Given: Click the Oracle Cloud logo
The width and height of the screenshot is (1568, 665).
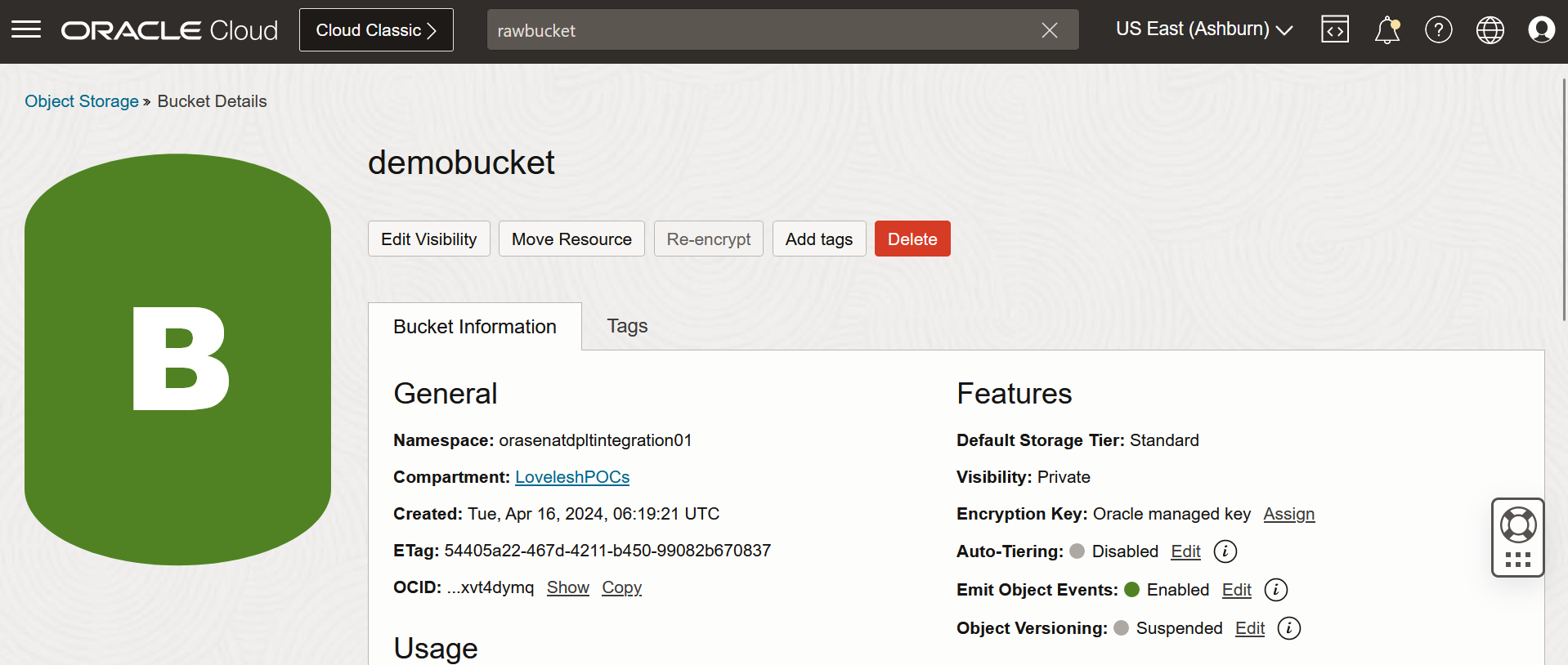Looking at the screenshot, I should (x=170, y=30).
